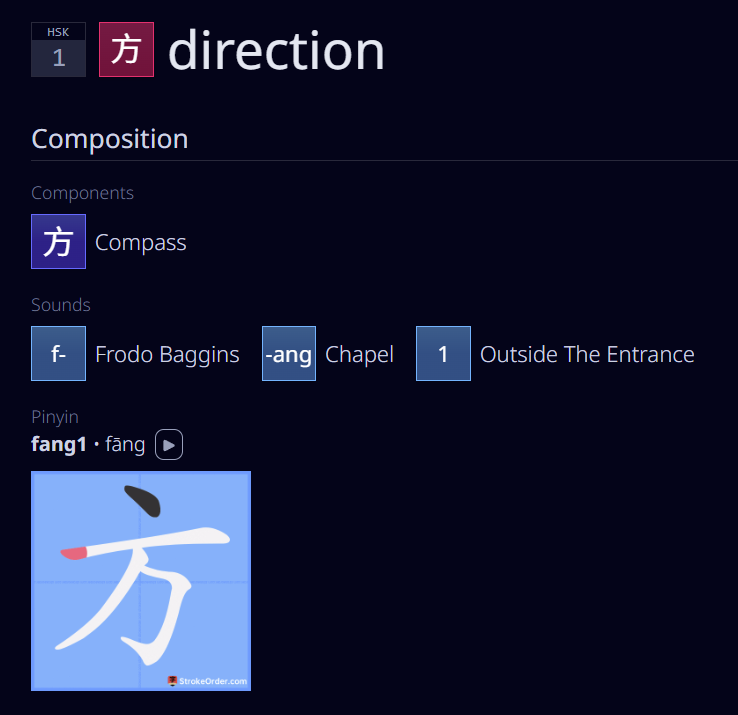Click the Components section label
Viewport: 738px width, 715px height.
82,193
